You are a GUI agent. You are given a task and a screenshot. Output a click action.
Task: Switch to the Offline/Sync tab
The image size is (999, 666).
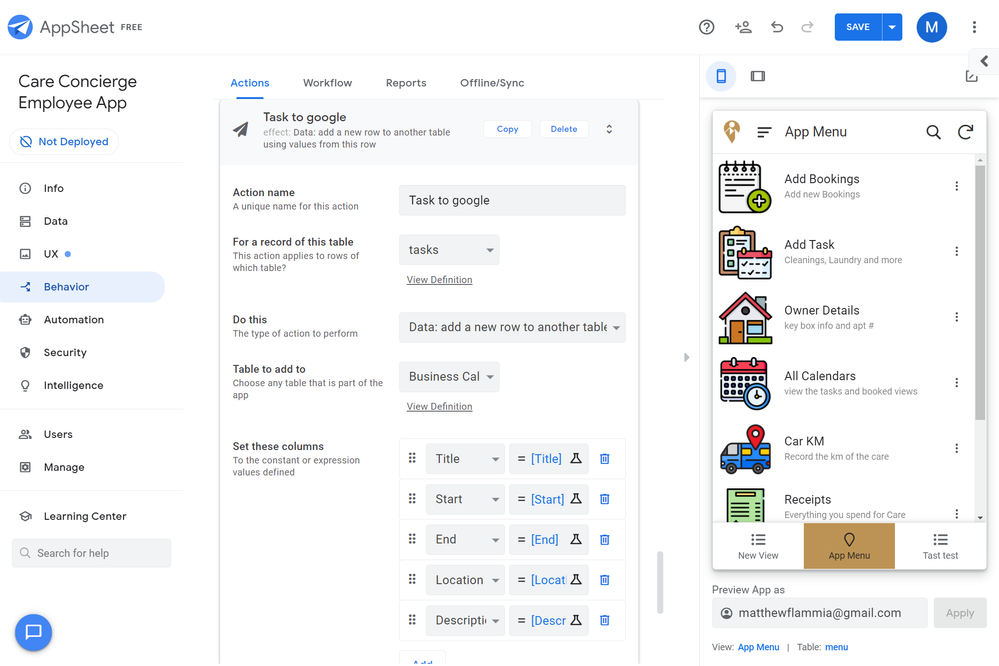[x=492, y=83]
